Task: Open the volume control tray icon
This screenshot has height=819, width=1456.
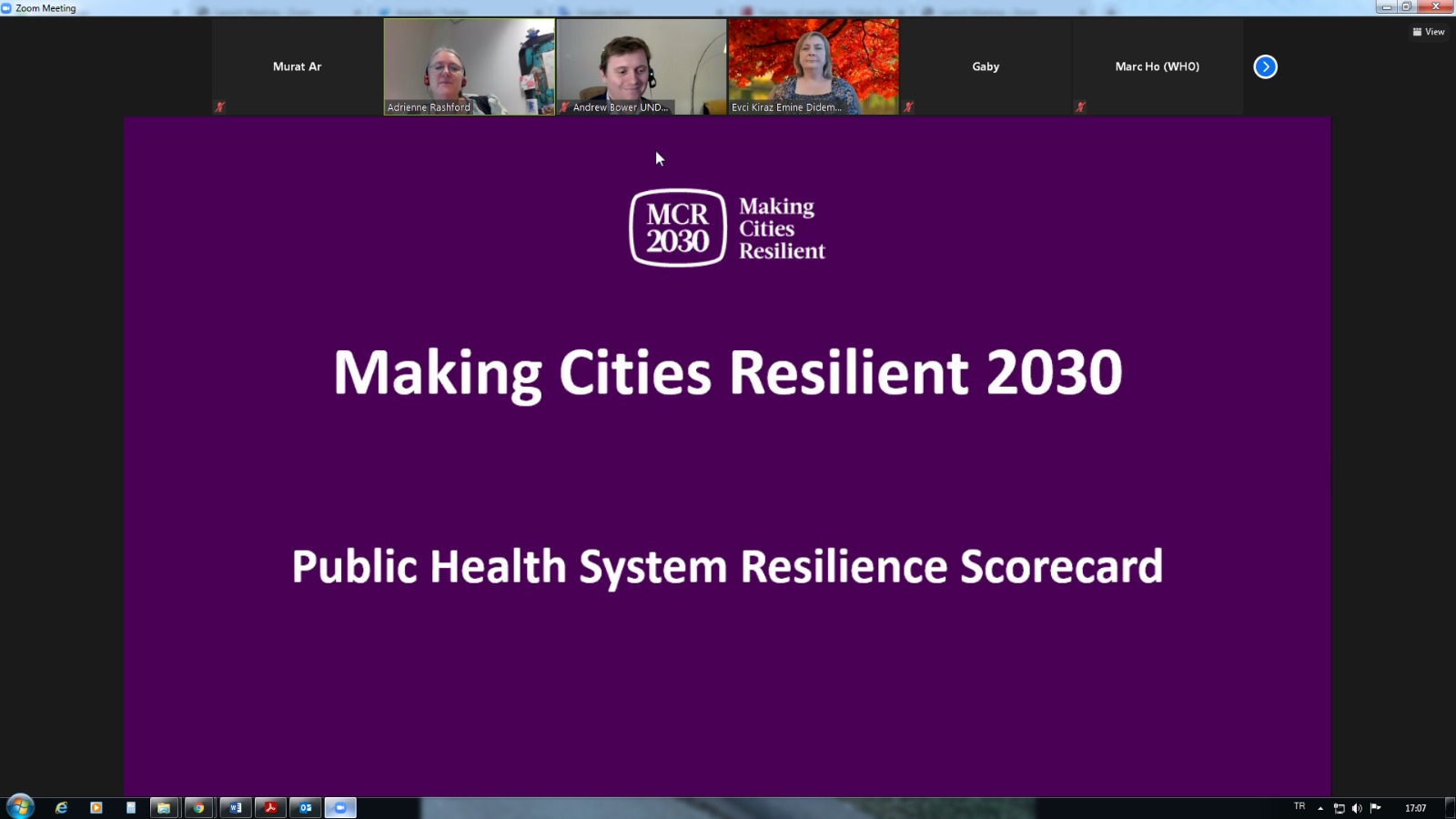Action: (1357, 808)
